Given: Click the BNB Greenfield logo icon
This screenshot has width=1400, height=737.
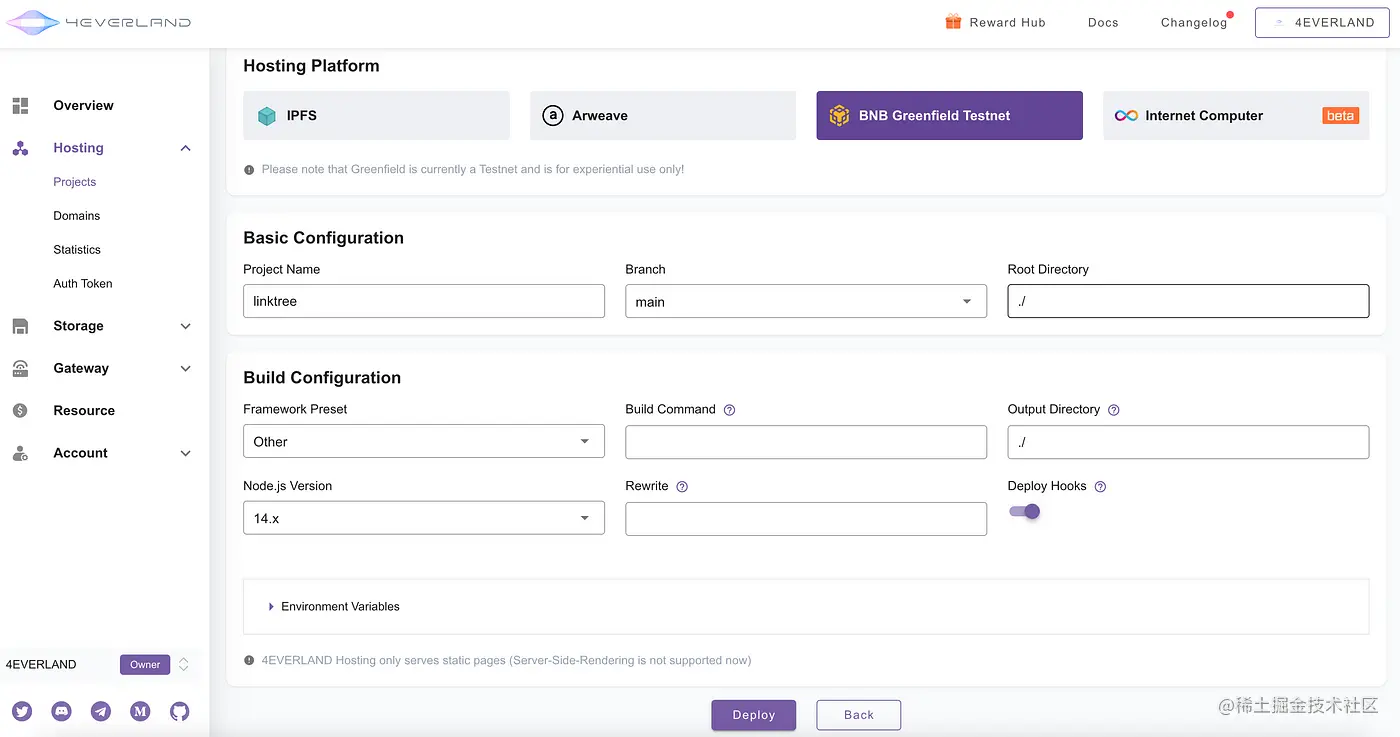Looking at the screenshot, I should click(839, 116).
